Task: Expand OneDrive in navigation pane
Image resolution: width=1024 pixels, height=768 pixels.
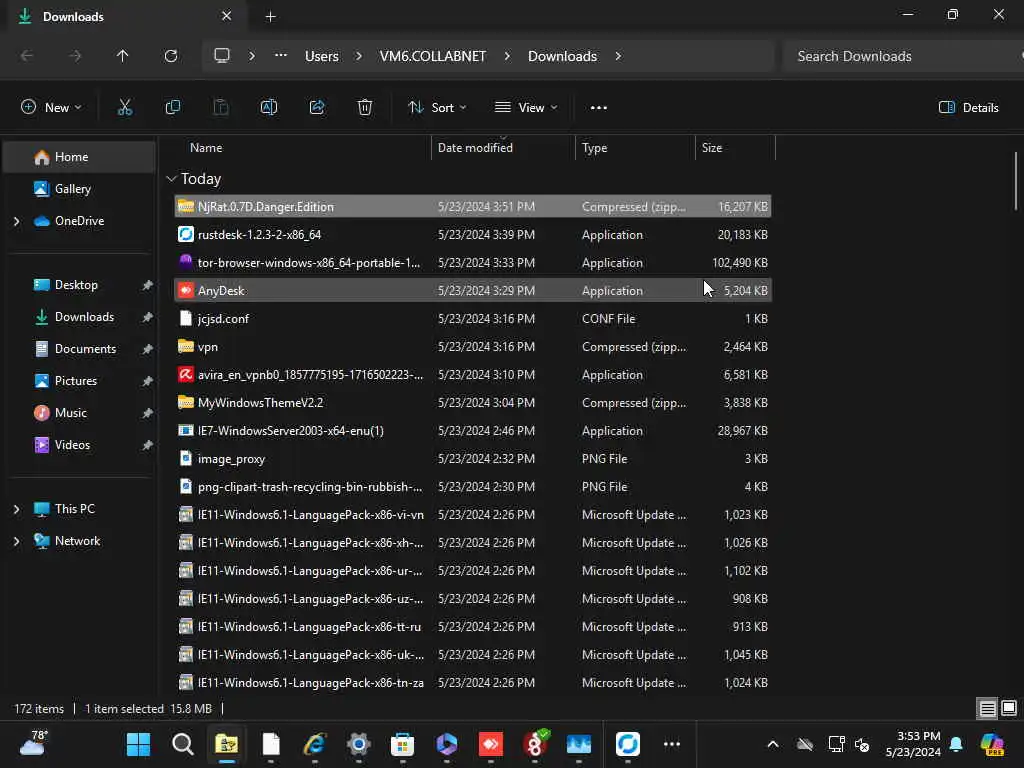Action: (16, 221)
